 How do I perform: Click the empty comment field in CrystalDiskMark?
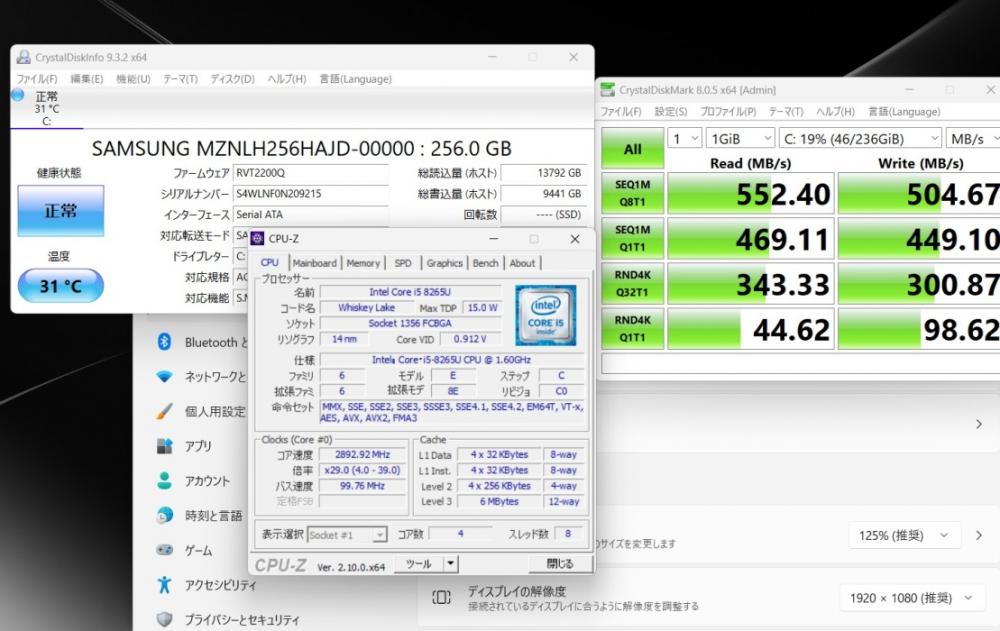(800, 364)
